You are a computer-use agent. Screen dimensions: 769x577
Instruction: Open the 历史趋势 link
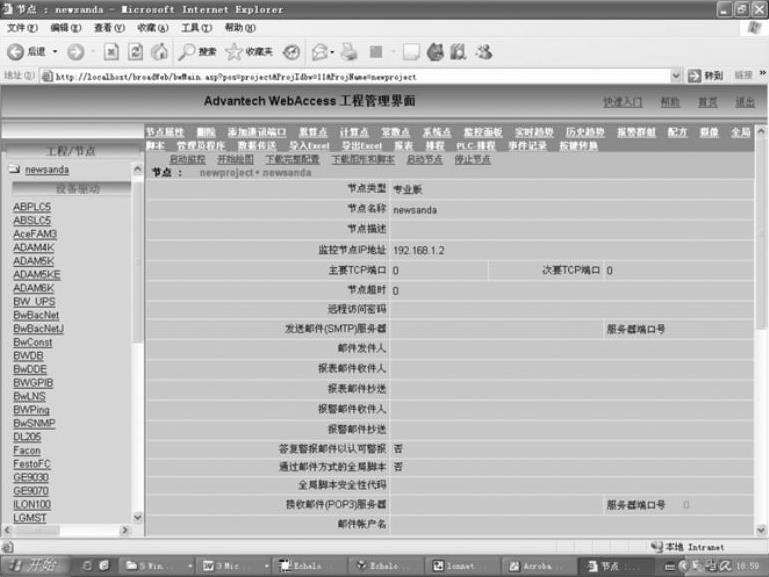pos(585,132)
